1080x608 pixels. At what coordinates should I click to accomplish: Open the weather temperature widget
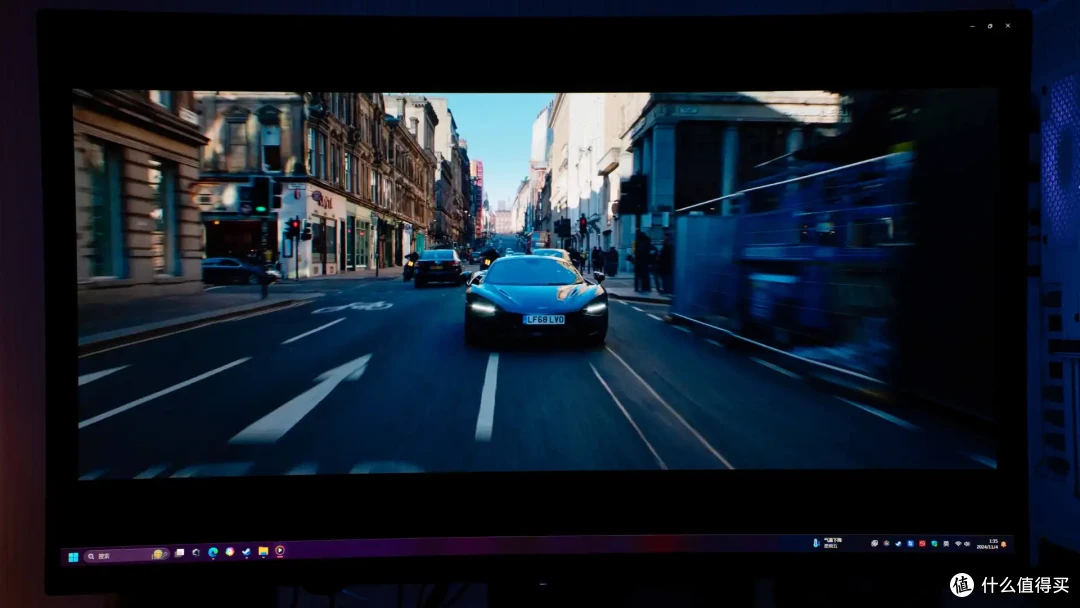[x=827, y=543]
